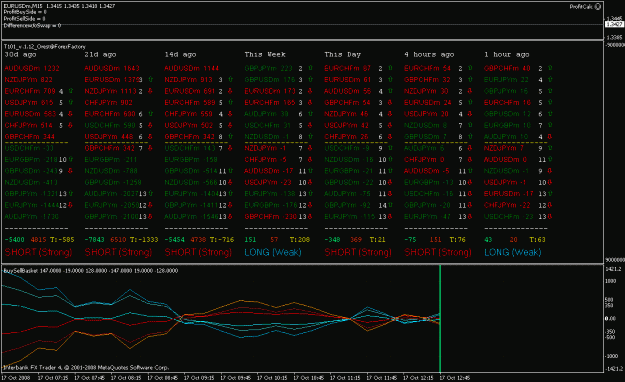
Task: Click the "This Day" column header
Action: tap(343, 55)
